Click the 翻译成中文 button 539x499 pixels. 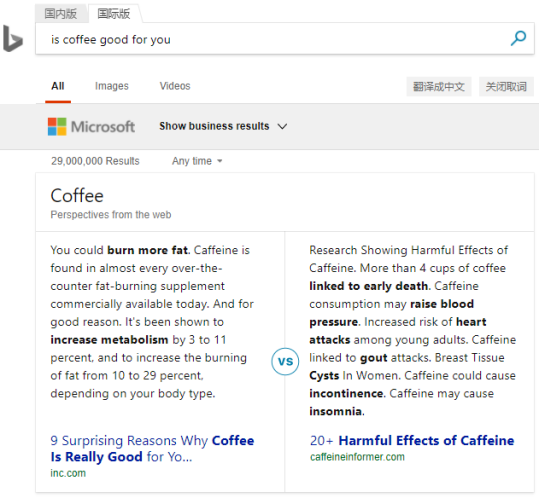tap(439, 87)
